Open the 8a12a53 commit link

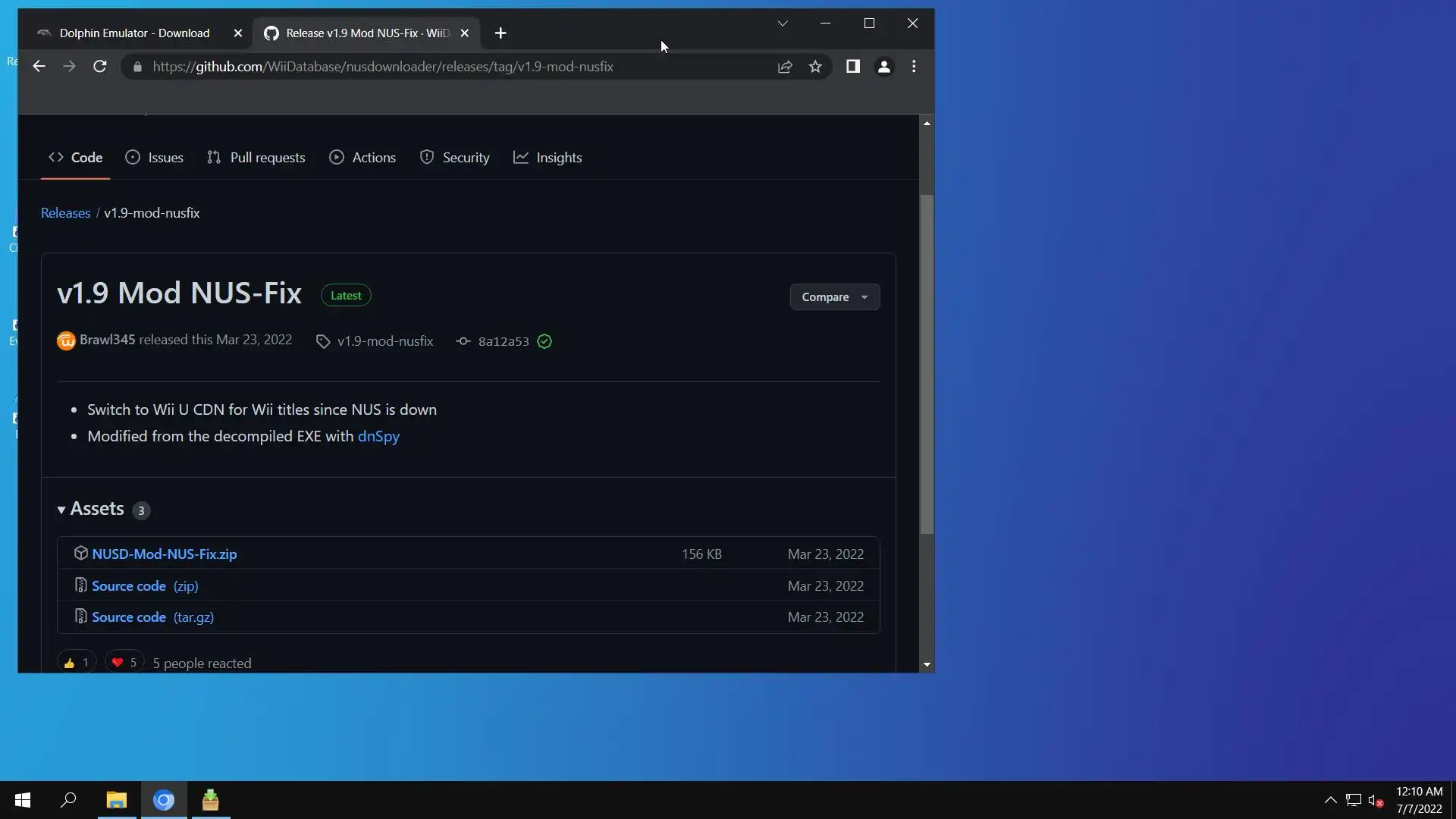click(503, 341)
